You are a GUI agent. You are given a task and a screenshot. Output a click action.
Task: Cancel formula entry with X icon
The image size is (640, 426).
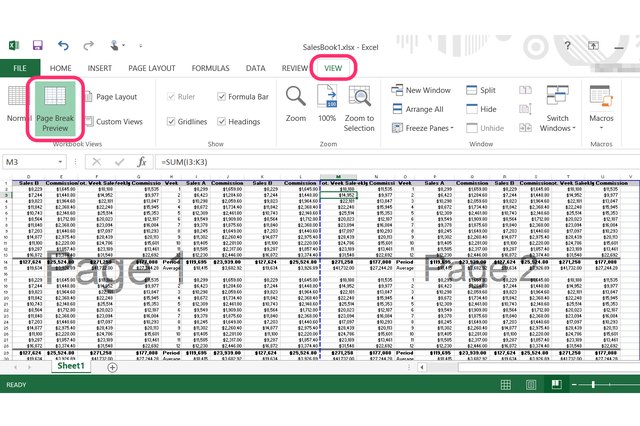point(96,162)
